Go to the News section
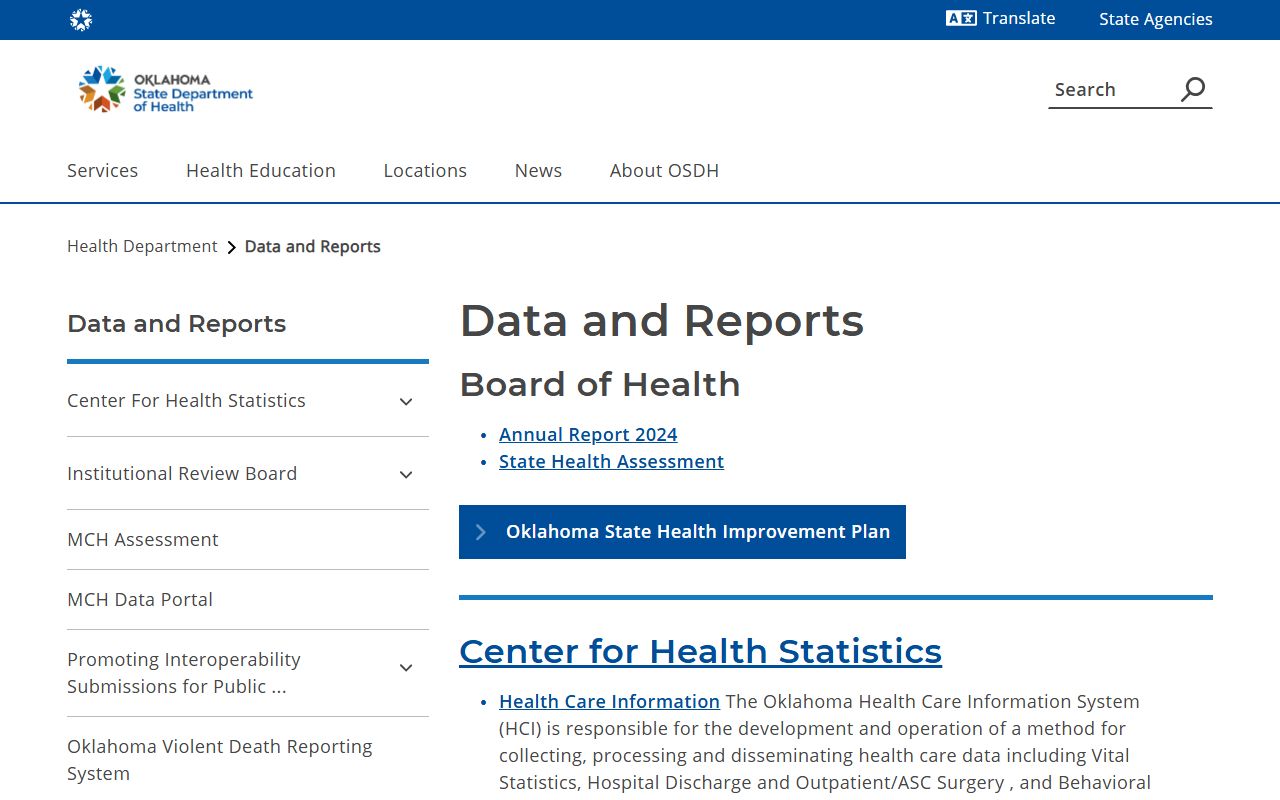Screen dimensions: 1280x800 538,170
